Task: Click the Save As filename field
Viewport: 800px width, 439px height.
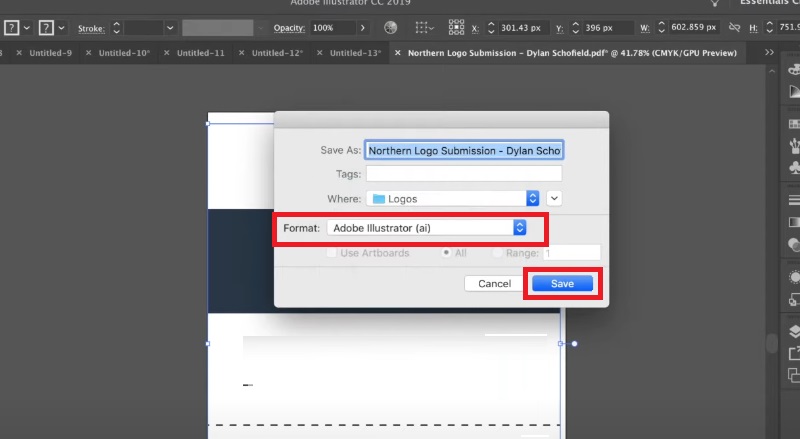Action: tap(464, 150)
